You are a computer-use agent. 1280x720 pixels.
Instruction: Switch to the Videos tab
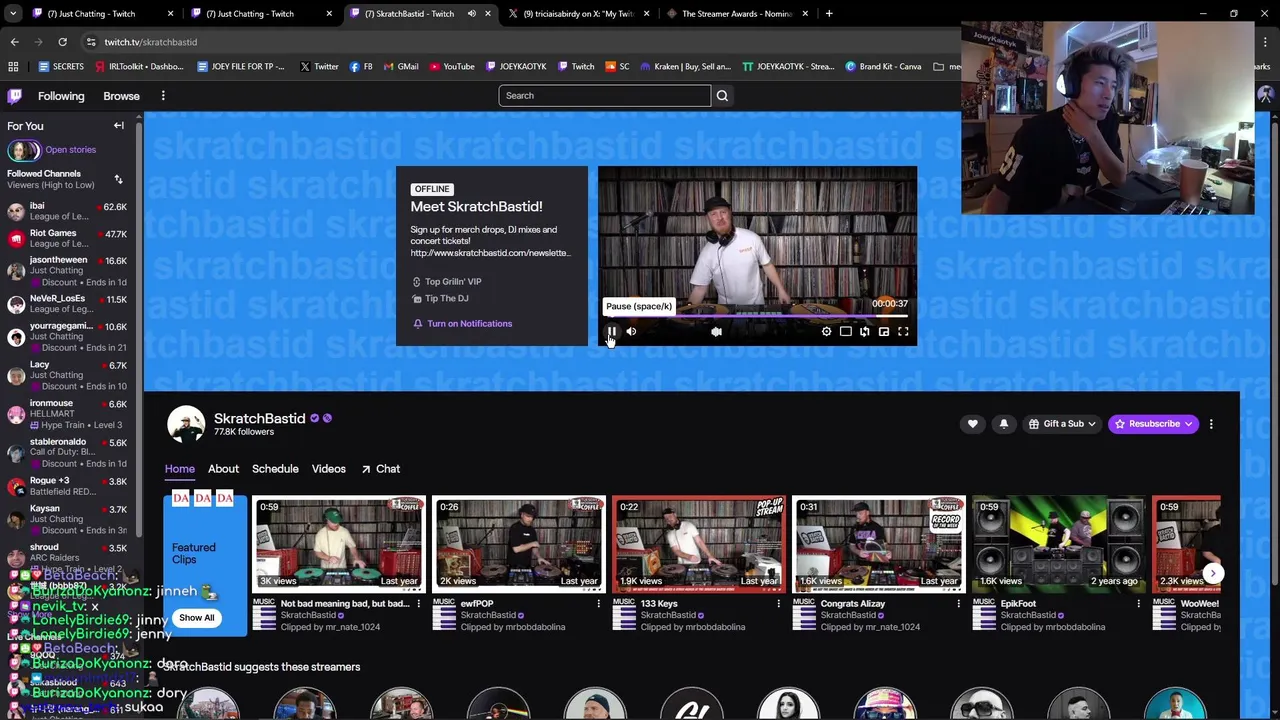pos(328,469)
